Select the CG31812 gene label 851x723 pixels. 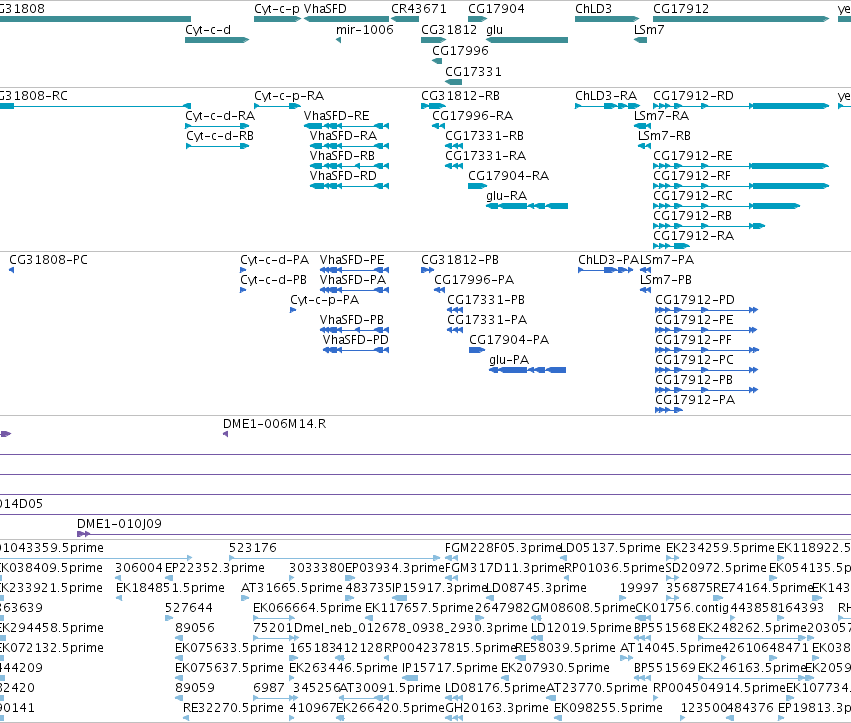coord(449,30)
